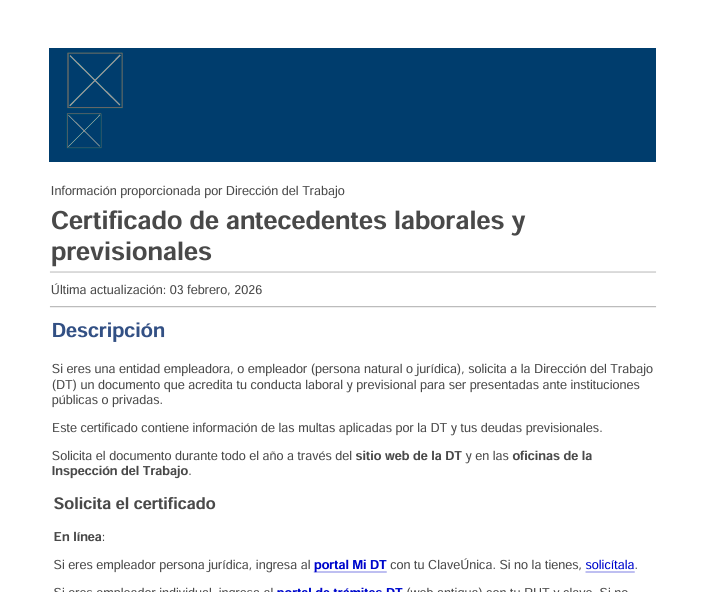Click the Descripción section heading

pos(108,330)
